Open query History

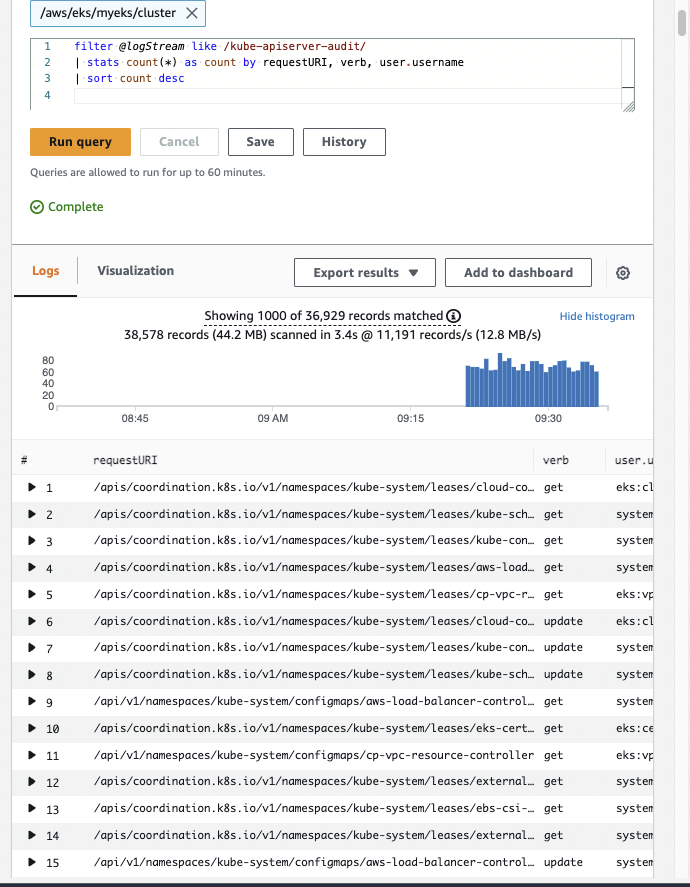[x=344, y=142]
